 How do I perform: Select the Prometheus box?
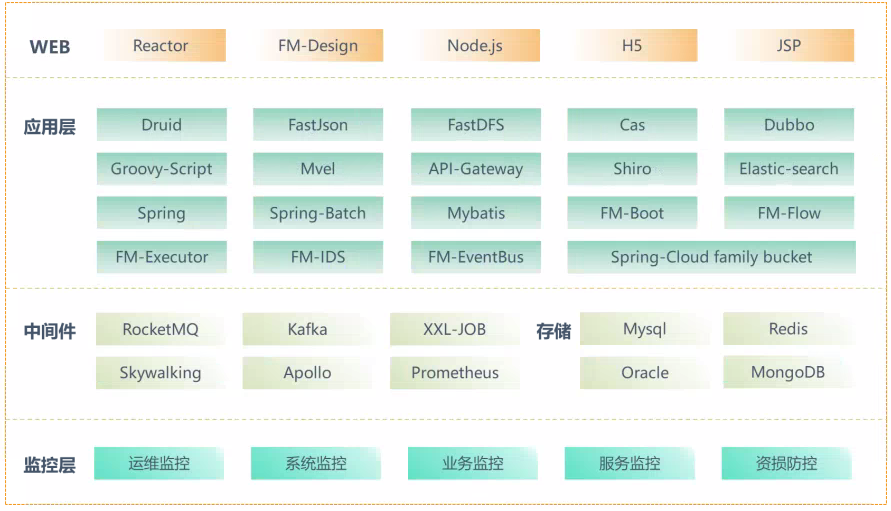pos(455,373)
